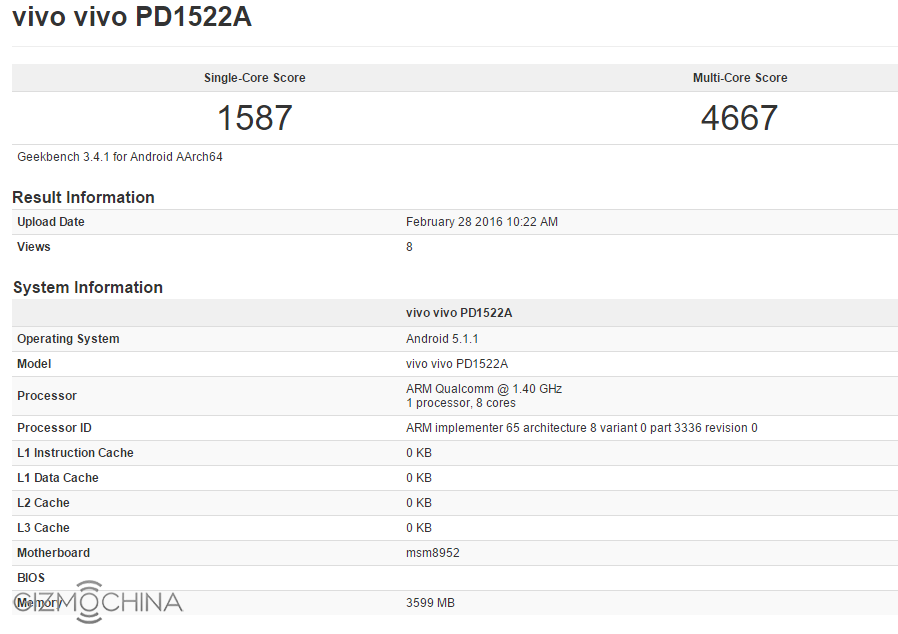Click the Processor ID row label
The image size is (898, 634).
point(54,428)
